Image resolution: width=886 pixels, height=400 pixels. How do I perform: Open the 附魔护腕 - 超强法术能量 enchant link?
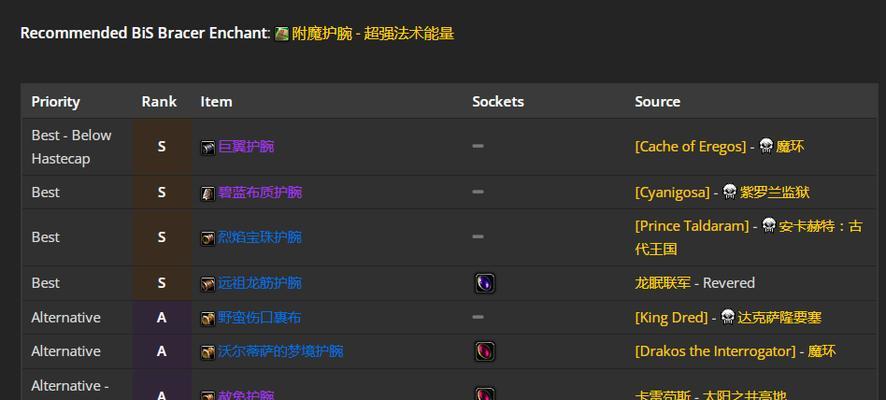pos(373,34)
